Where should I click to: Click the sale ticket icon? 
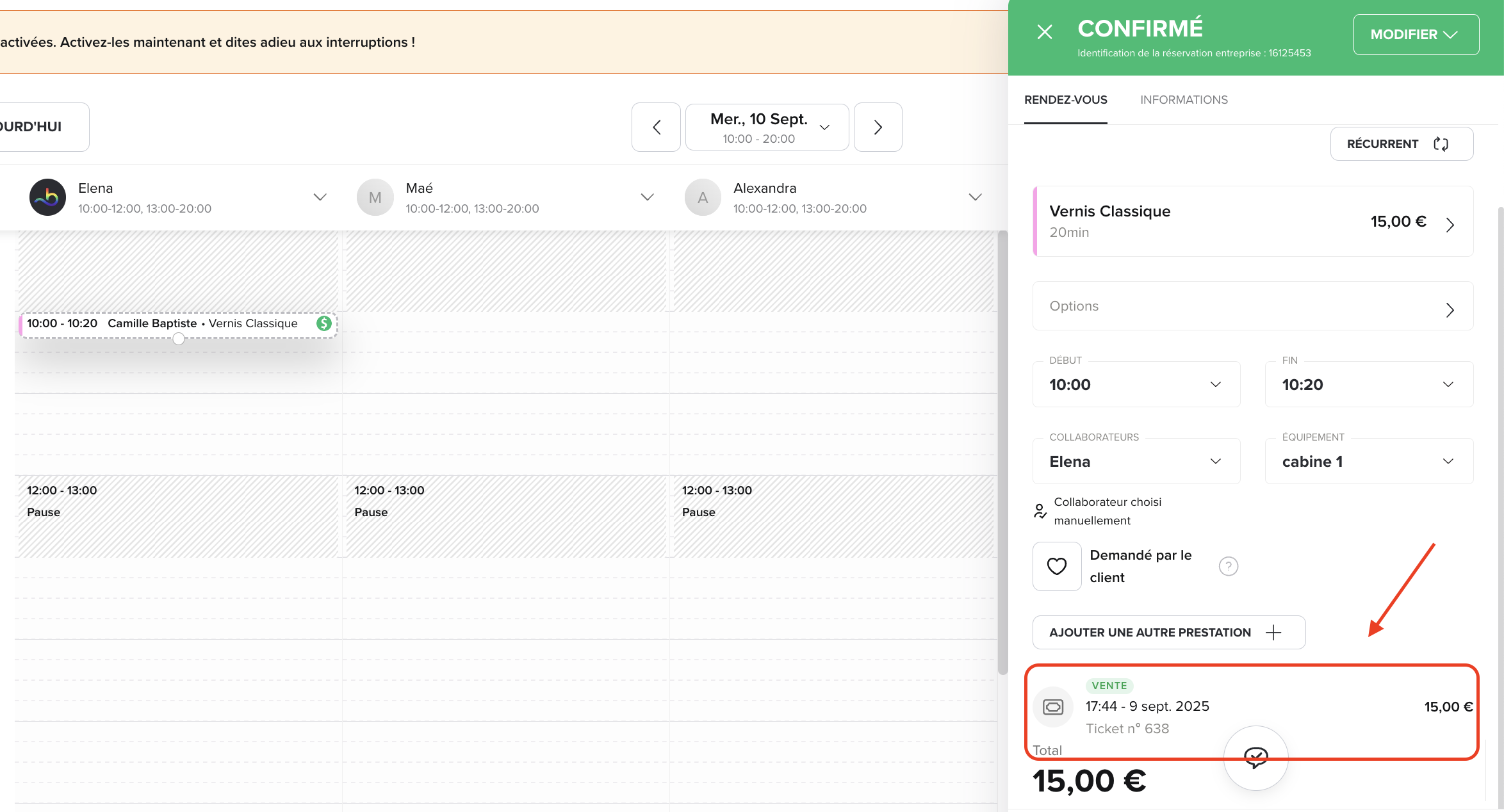click(x=1053, y=707)
